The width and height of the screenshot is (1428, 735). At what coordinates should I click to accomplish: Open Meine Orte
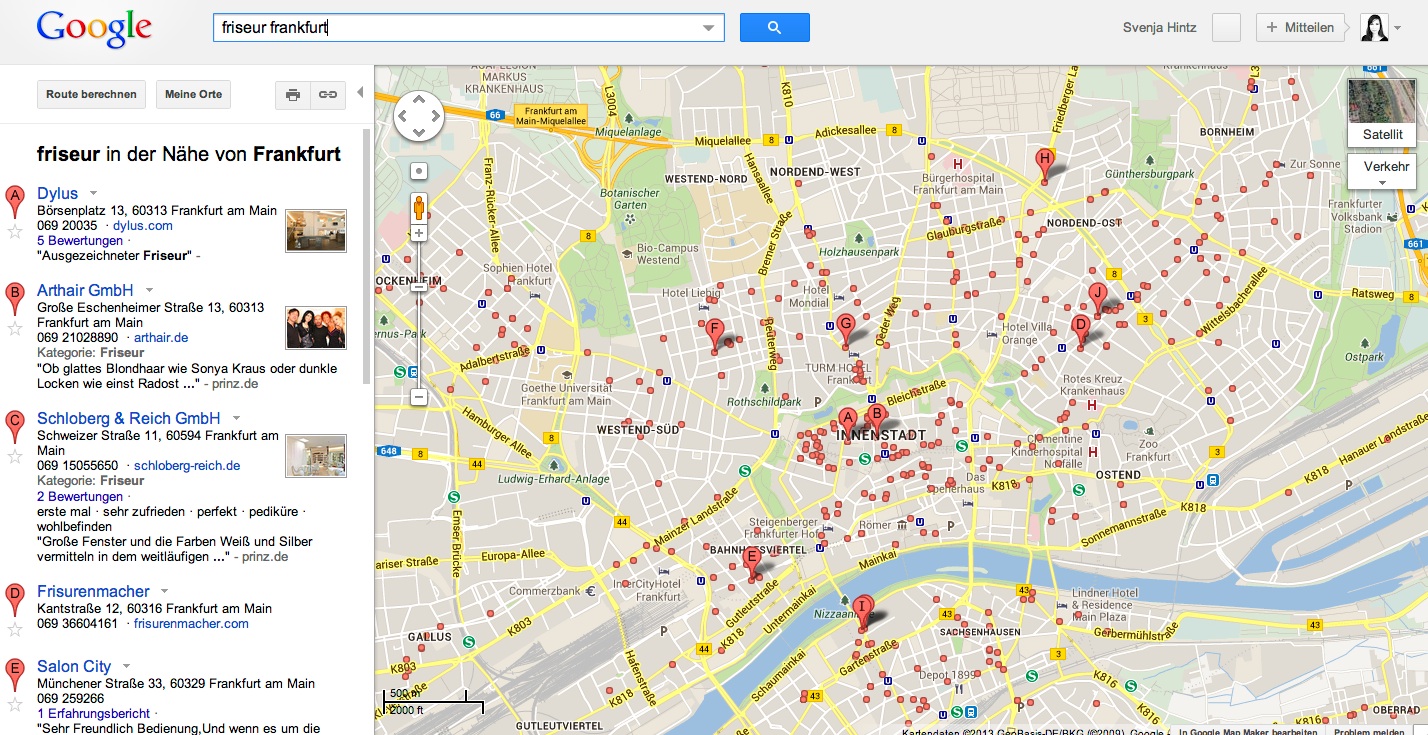coord(194,95)
